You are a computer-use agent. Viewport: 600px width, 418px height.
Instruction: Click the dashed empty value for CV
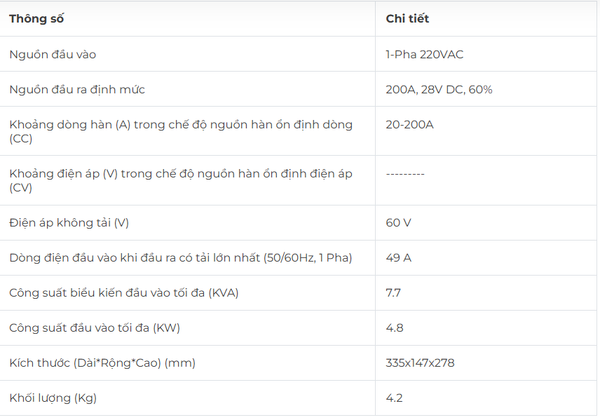tap(405, 174)
